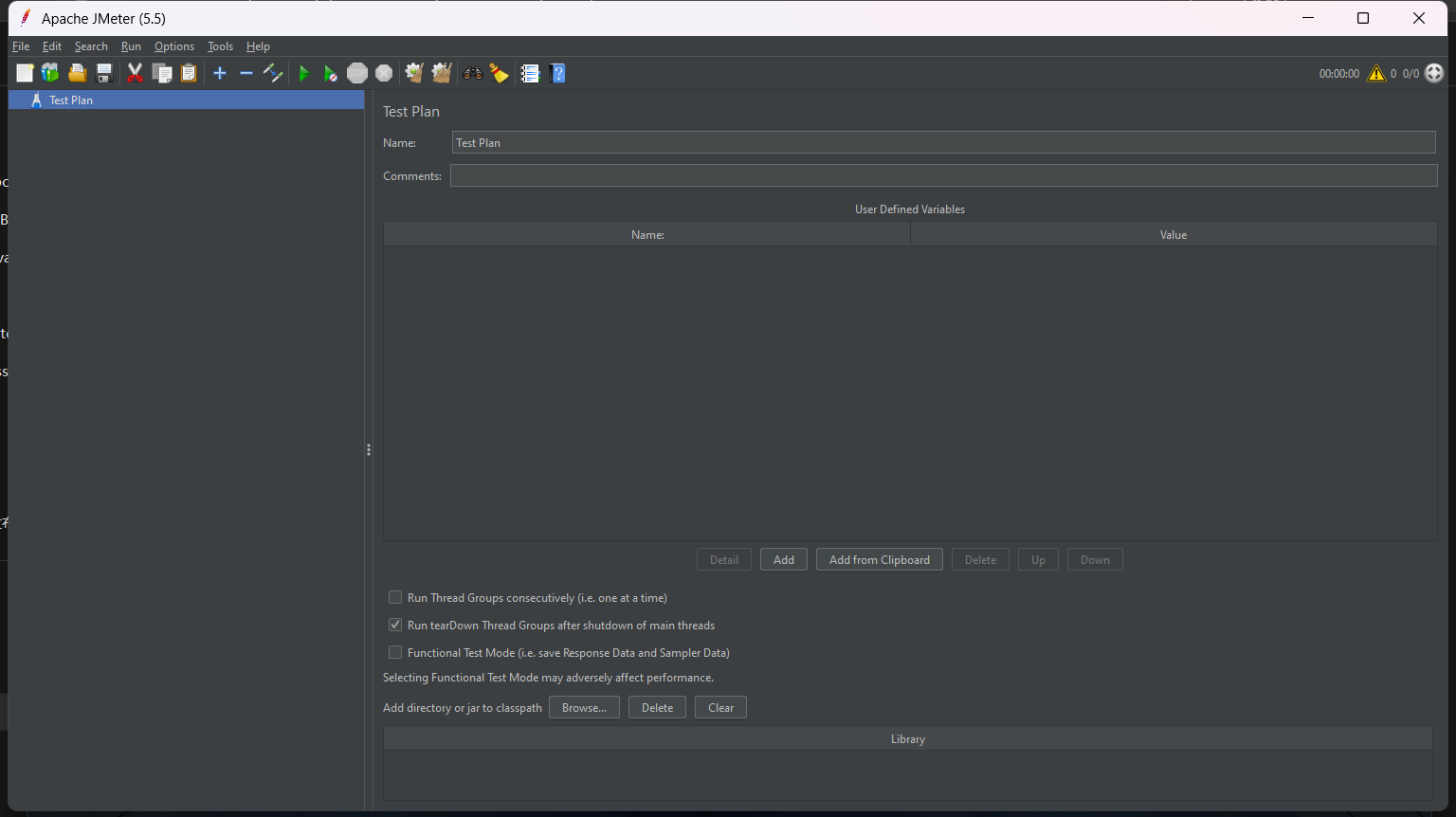Click the Paste clipboard icon

pyautogui.click(x=189, y=73)
